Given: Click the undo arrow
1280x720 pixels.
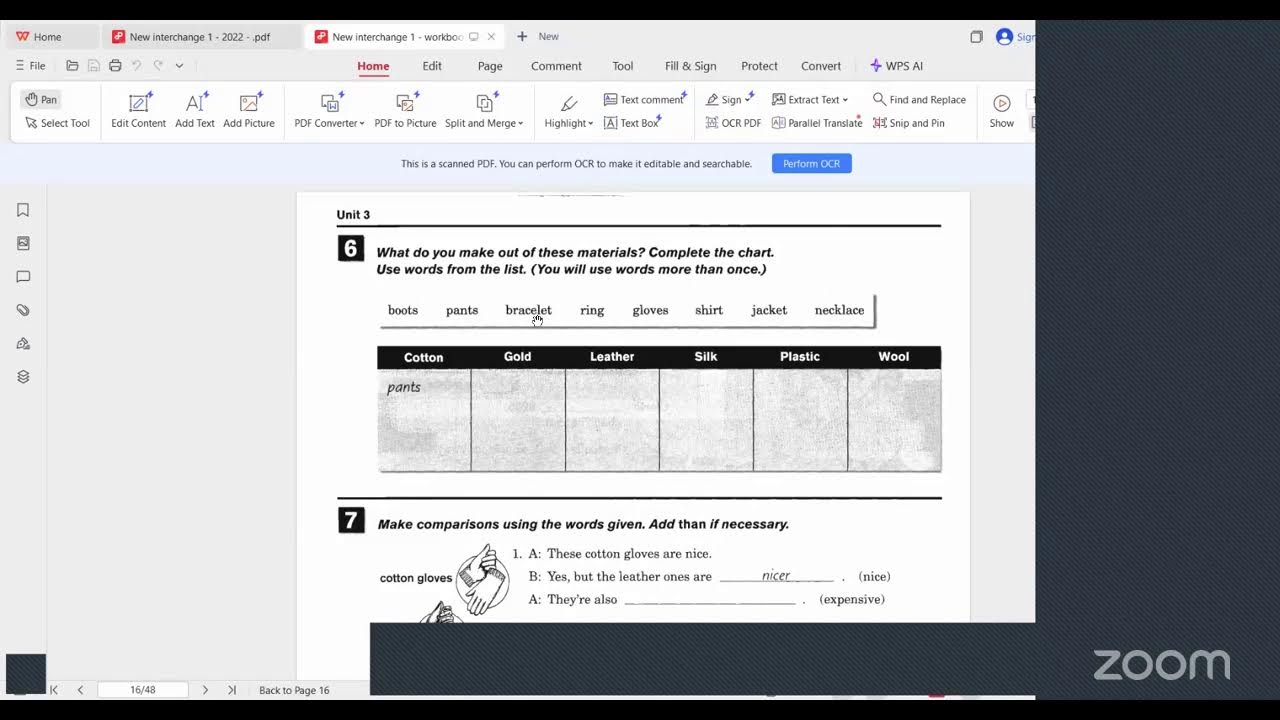Looking at the screenshot, I should [136, 66].
